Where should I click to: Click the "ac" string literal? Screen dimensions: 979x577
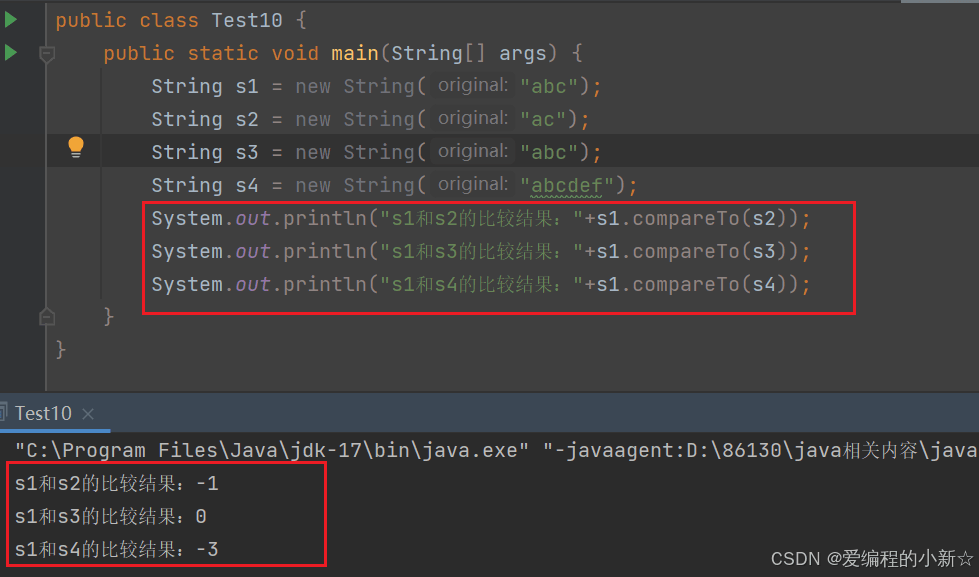[x=543, y=119]
